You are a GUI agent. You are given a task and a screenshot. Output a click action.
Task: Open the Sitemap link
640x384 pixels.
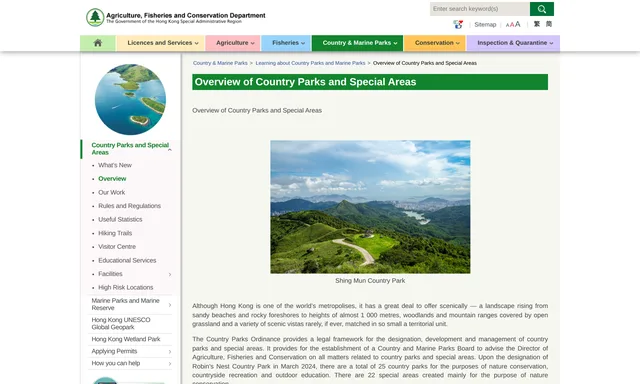tap(485, 24)
